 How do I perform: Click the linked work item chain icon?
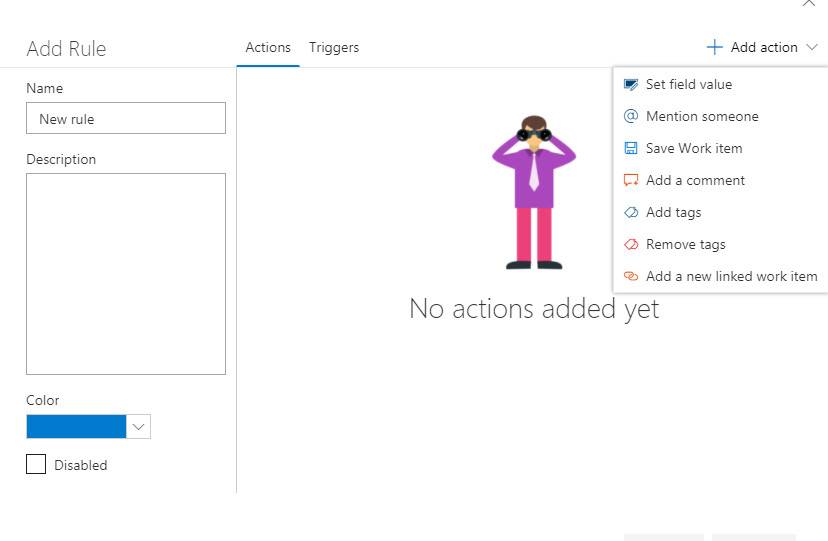[x=631, y=276]
